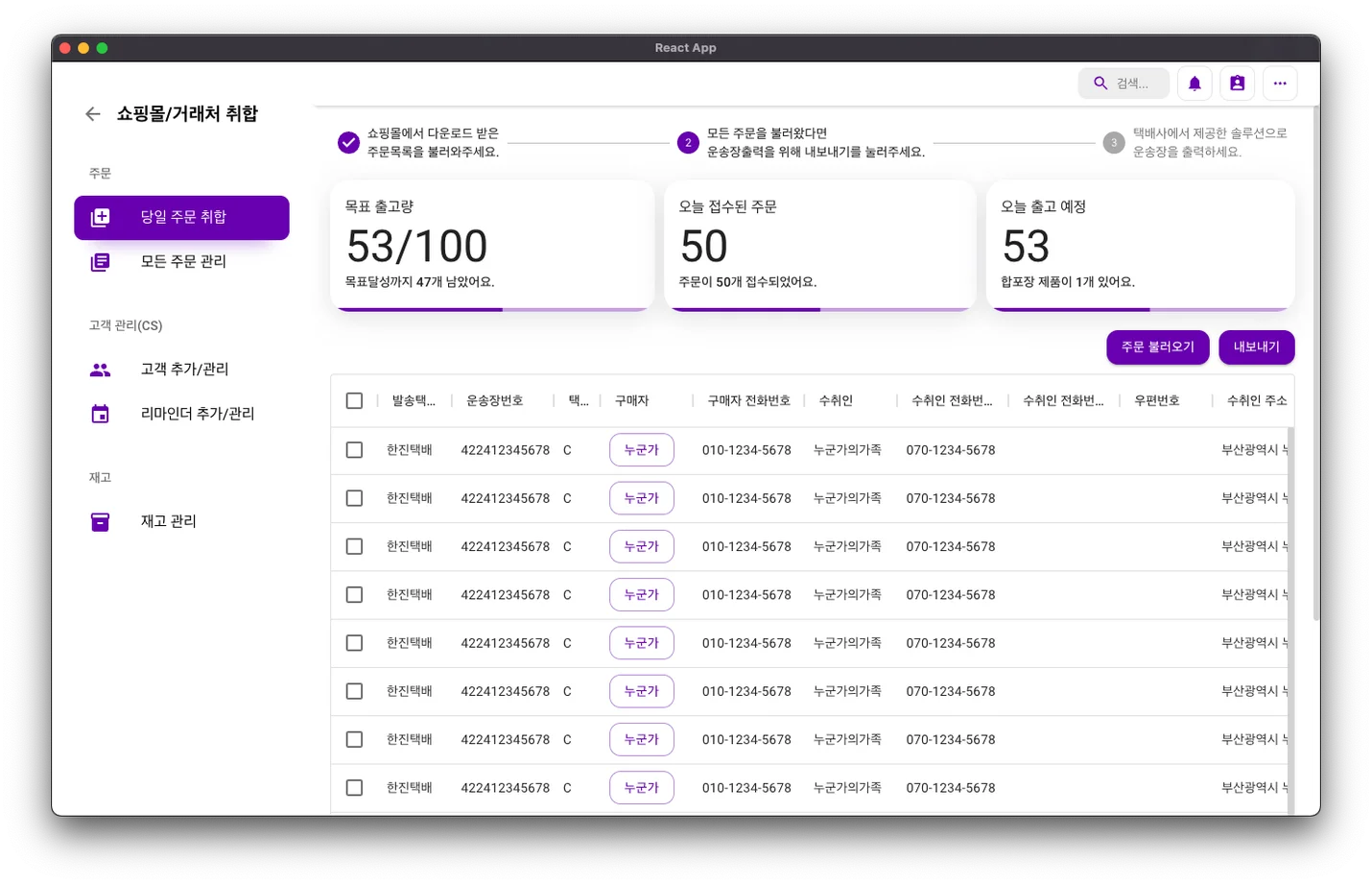Check the fourth table row's checkbox

click(354, 595)
